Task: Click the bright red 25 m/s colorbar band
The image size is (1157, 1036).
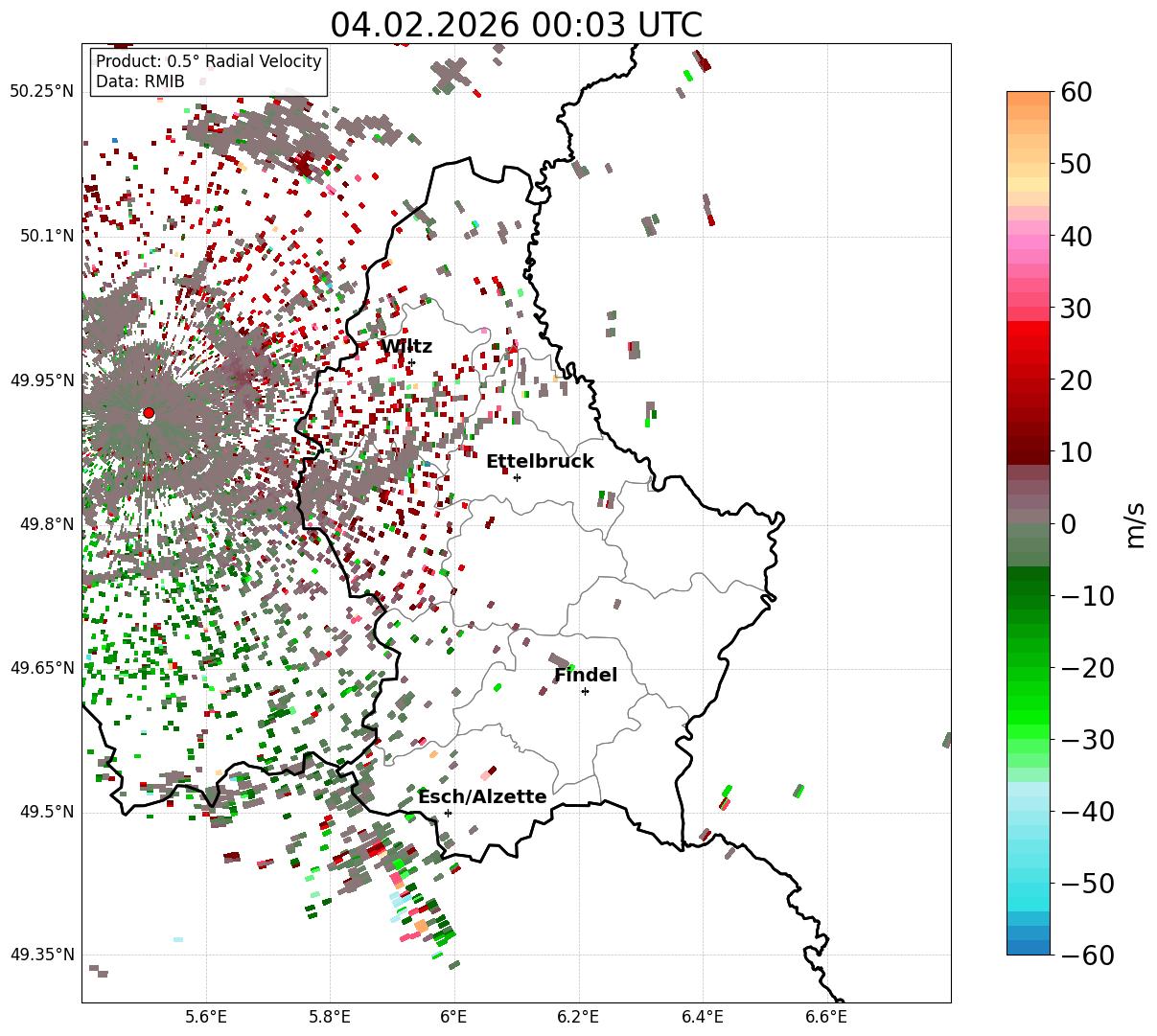Action: coord(1029,342)
